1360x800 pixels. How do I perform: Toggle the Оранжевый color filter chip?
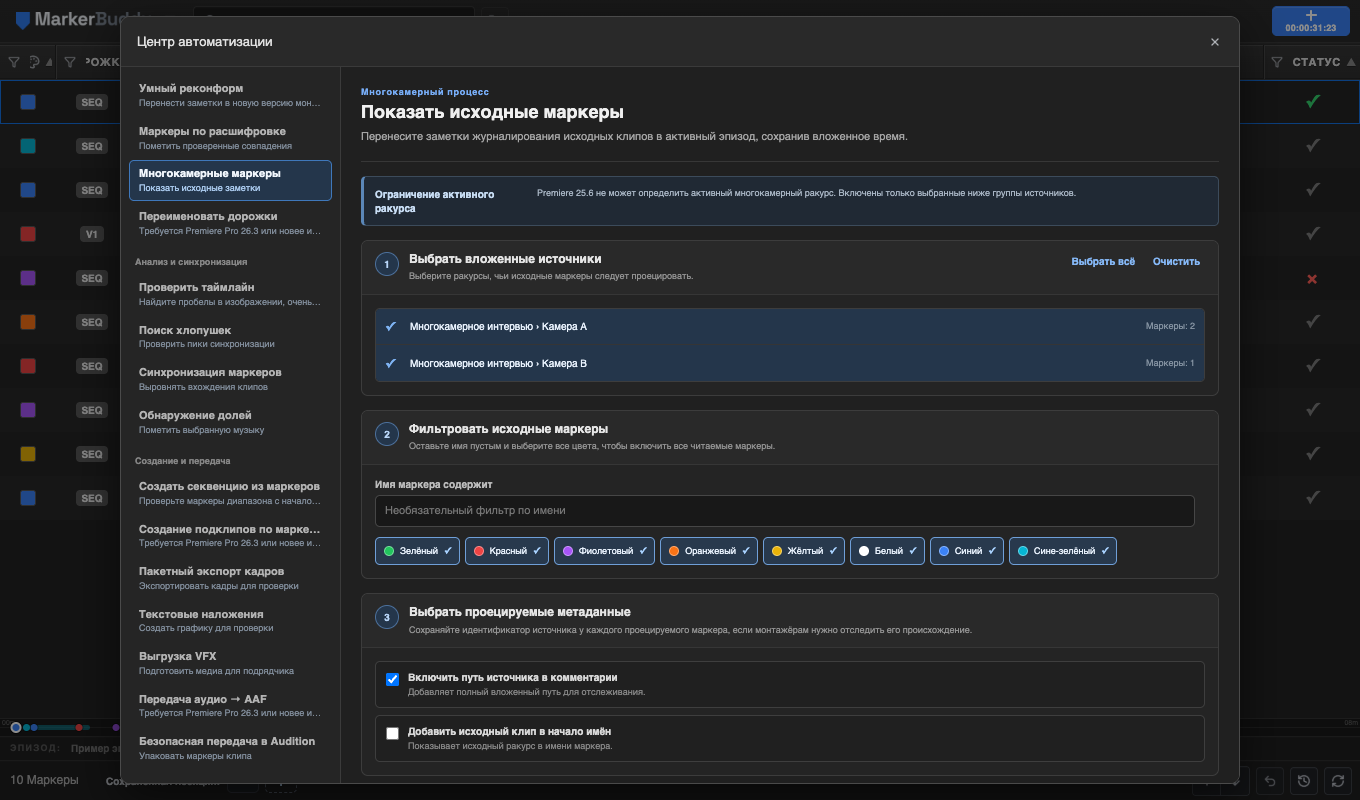click(x=708, y=551)
